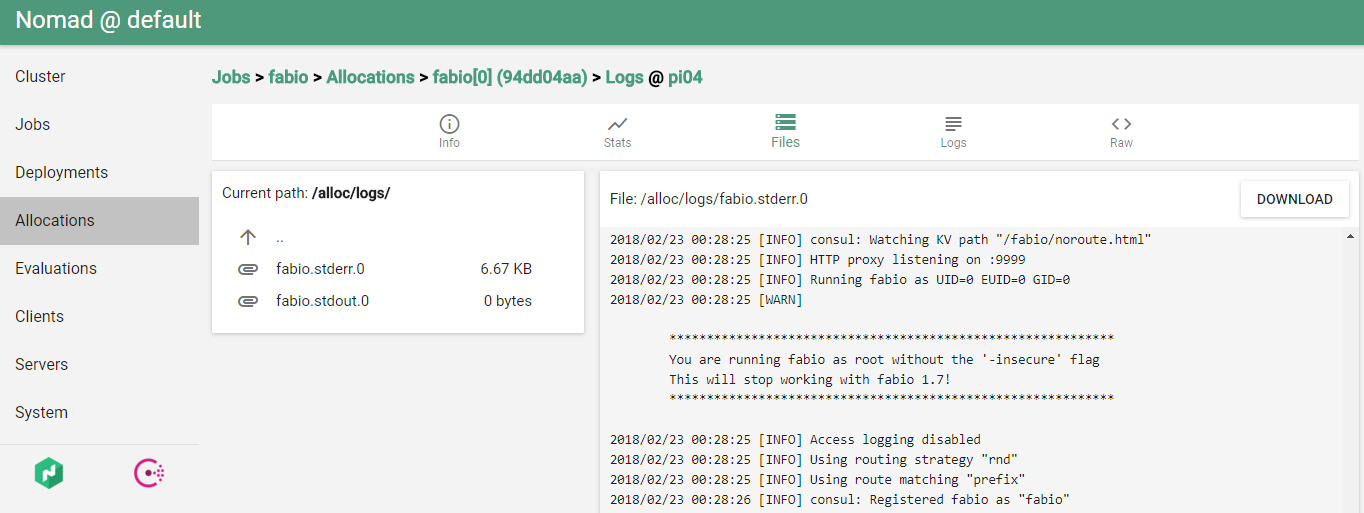Select Allocations in the sidebar
Screen dimensions: 1364x513
99,221
